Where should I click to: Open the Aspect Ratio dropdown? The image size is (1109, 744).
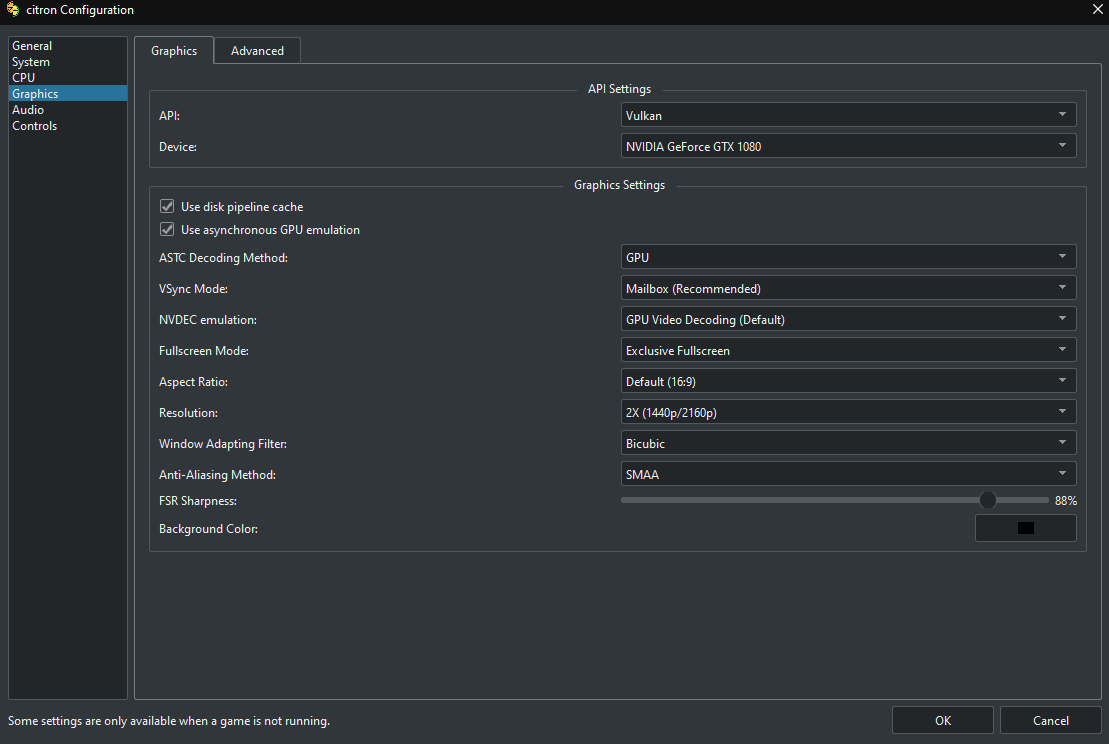click(x=849, y=382)
